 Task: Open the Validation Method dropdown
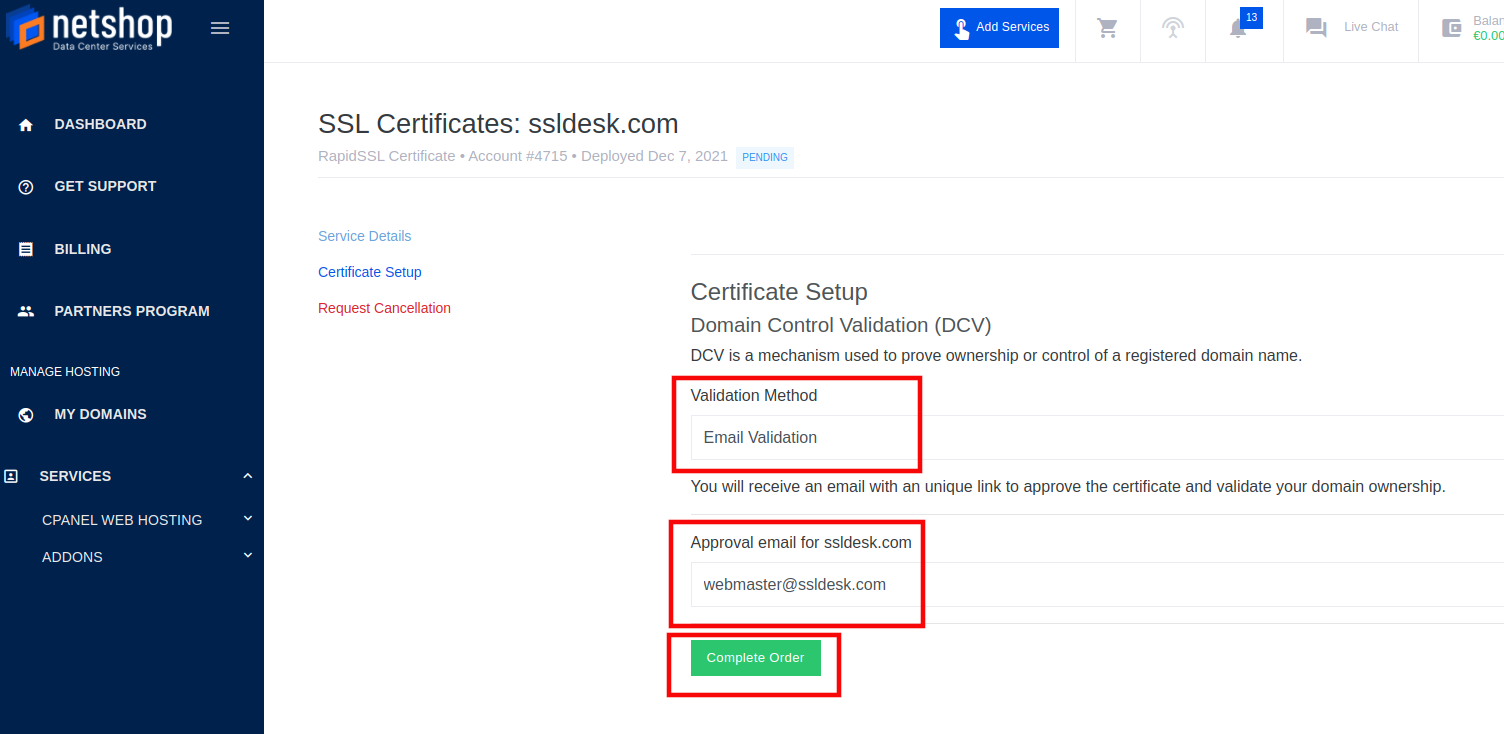(x=1097, y=438)
